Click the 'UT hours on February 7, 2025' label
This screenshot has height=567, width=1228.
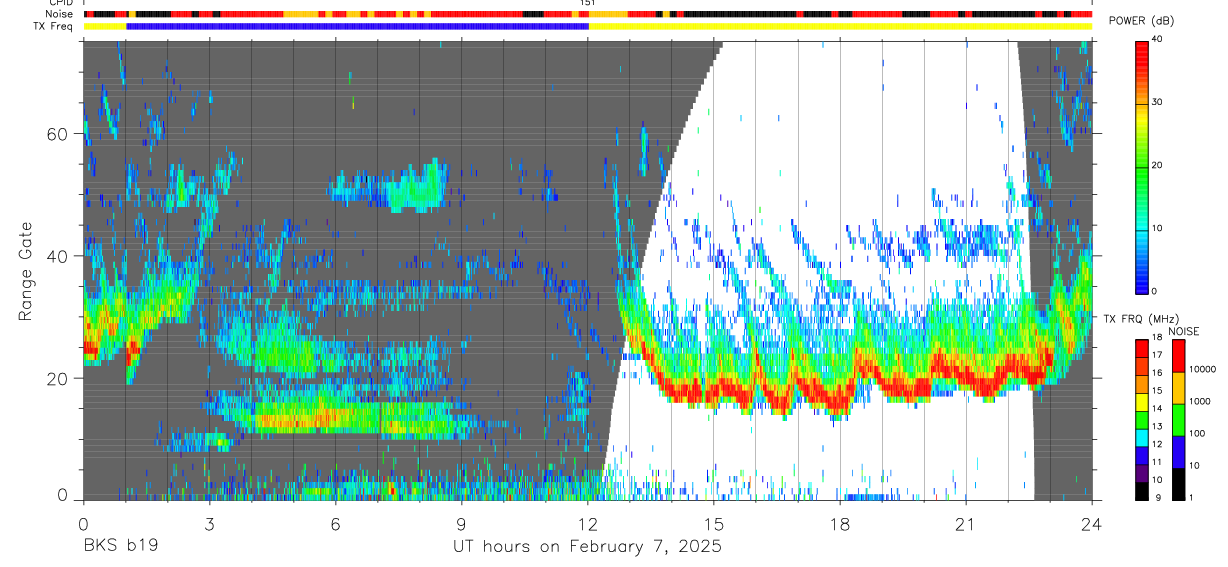tap(588, 547)
